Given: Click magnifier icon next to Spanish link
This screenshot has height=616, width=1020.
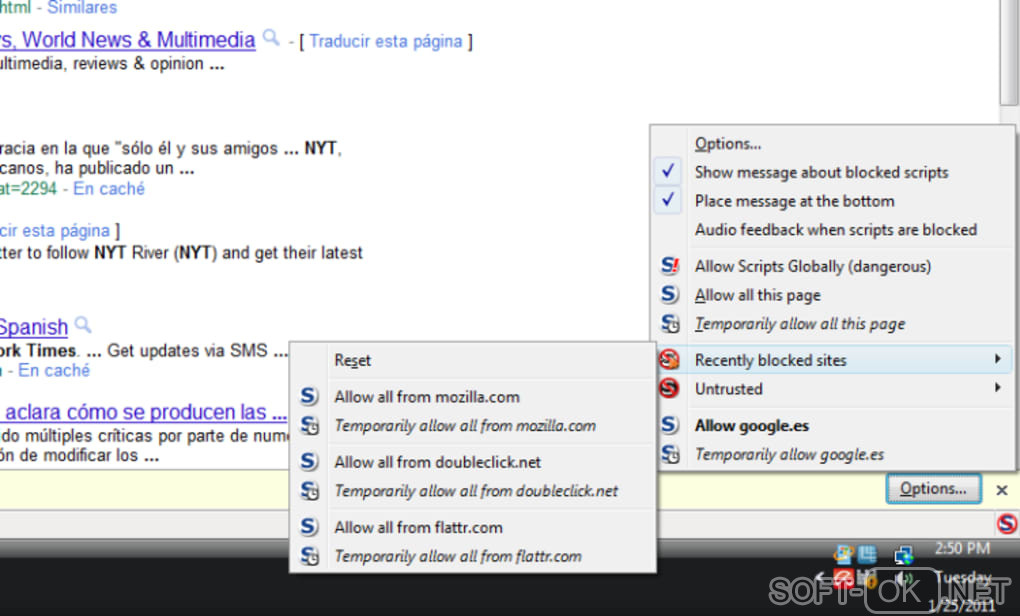Looking at the screenshot, I should [x=83, y=324].
